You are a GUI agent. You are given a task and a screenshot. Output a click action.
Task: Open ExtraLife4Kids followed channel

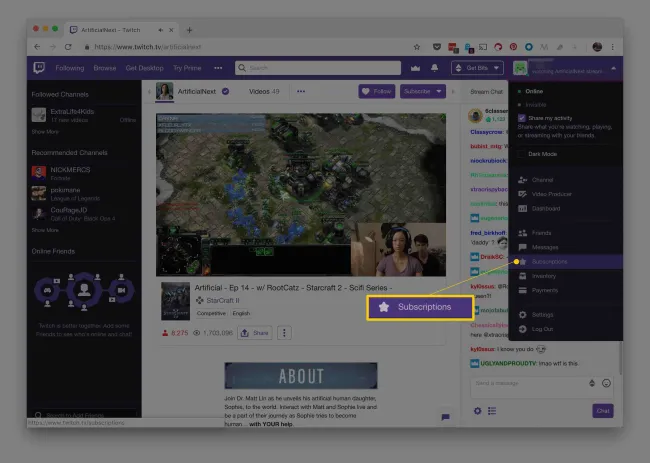click(84, 115)
